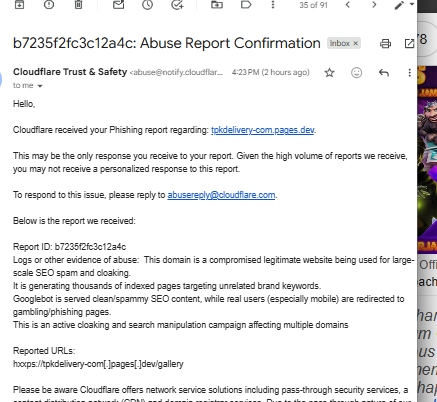Report this email as spam
Image resolution: width=437 pixels, height=402 pixels.
point(49,4)
